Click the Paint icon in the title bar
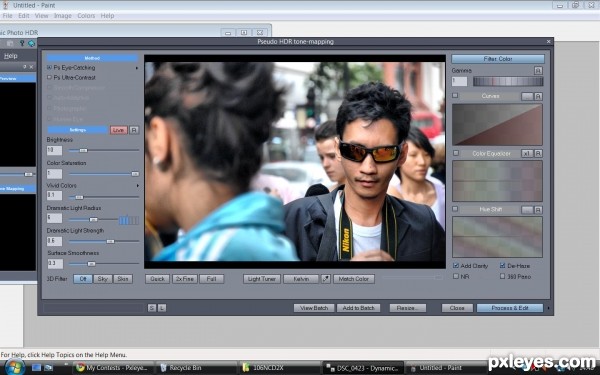The image size is (600, 375). 5,5
